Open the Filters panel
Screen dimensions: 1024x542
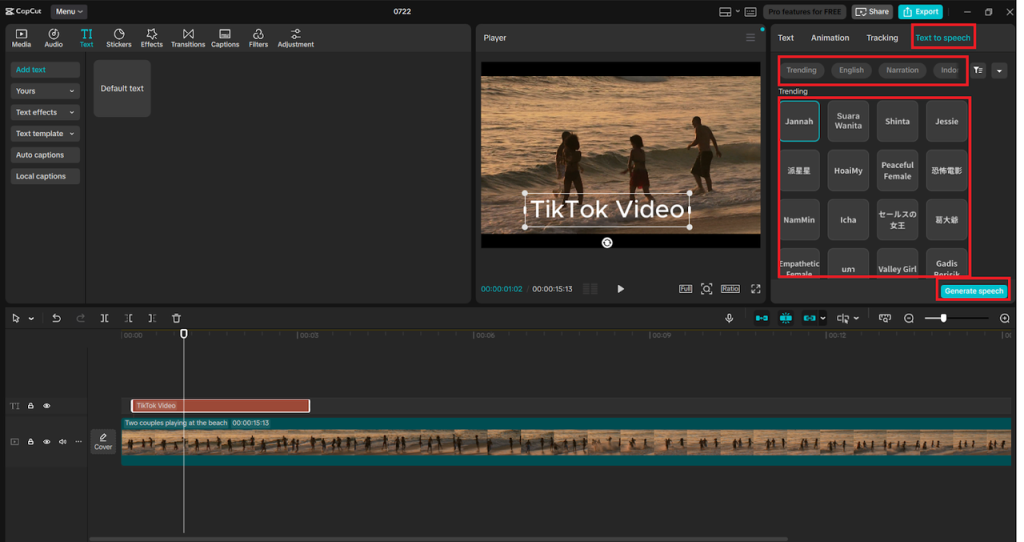point(258,38)
